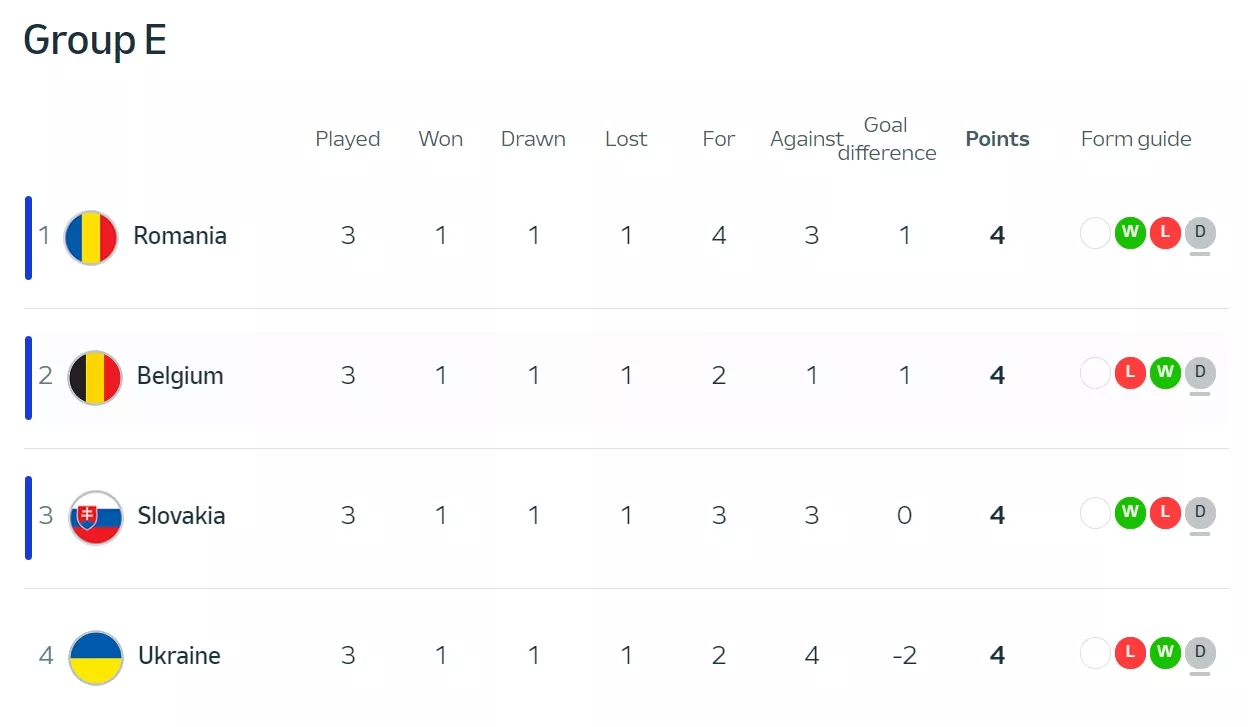Click the Form guide column header

1136,139
